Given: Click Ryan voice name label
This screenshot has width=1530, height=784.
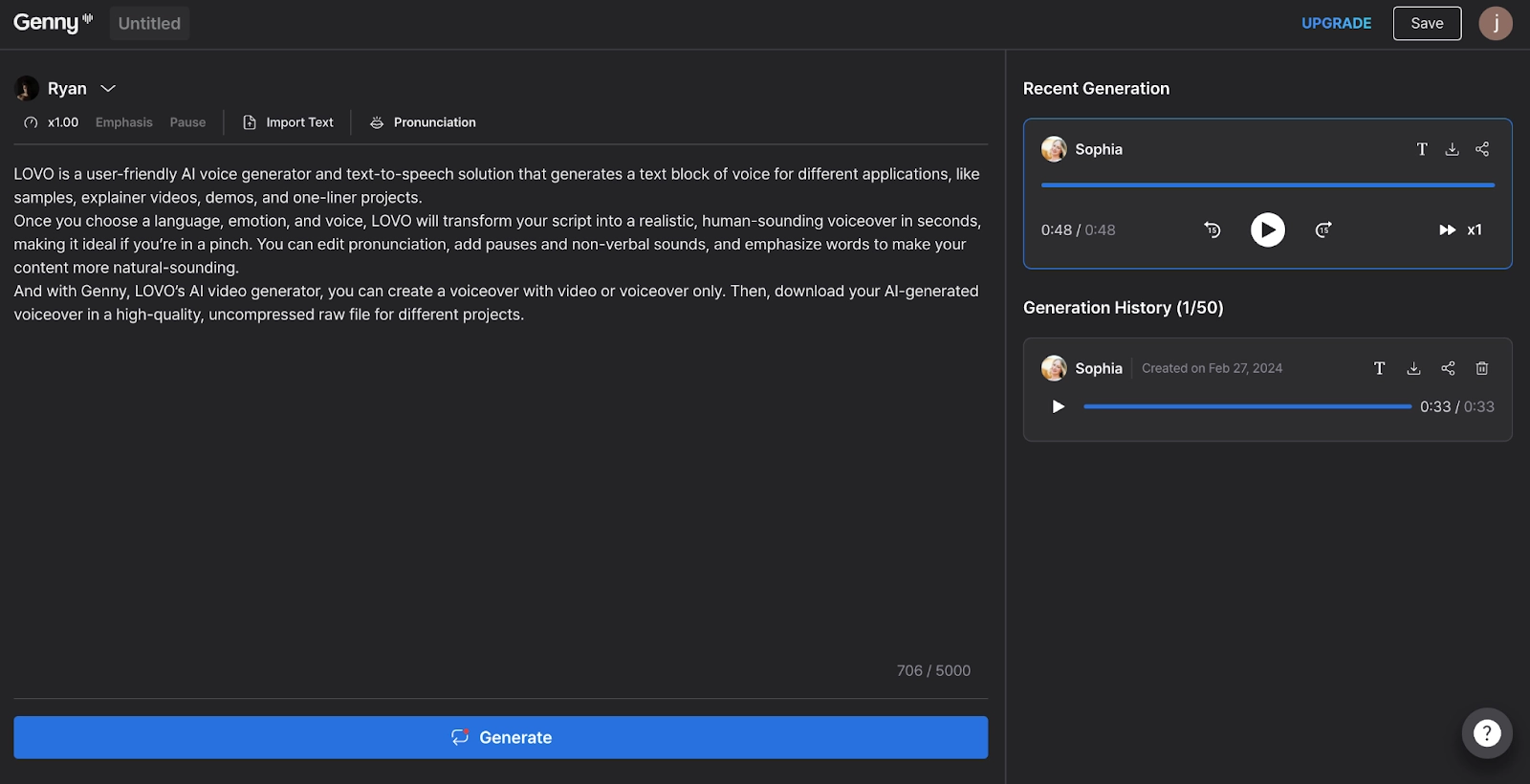Looking at the screenshot, I should point(67,88).
